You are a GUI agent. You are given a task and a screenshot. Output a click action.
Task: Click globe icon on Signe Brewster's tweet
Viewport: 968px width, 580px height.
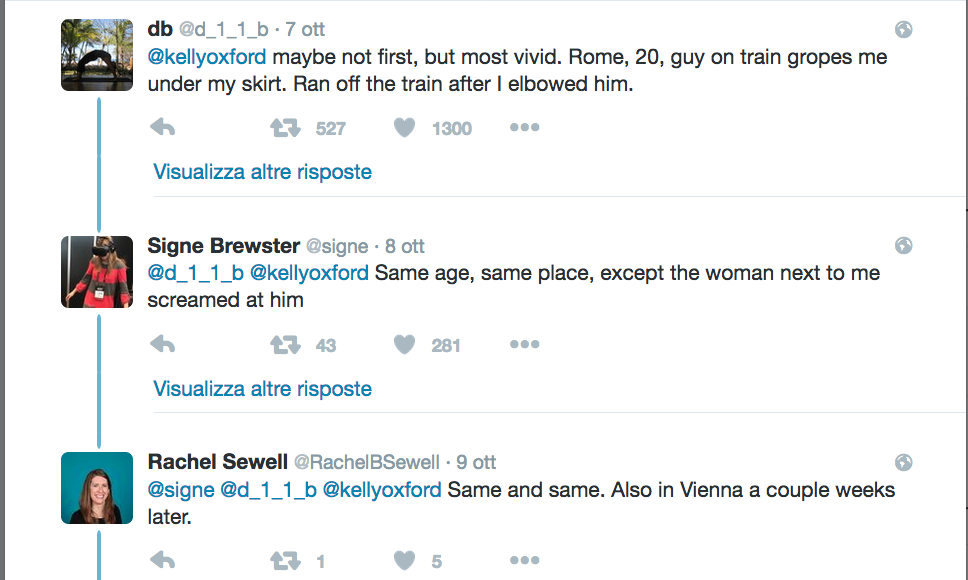click(x=903, y=246)
